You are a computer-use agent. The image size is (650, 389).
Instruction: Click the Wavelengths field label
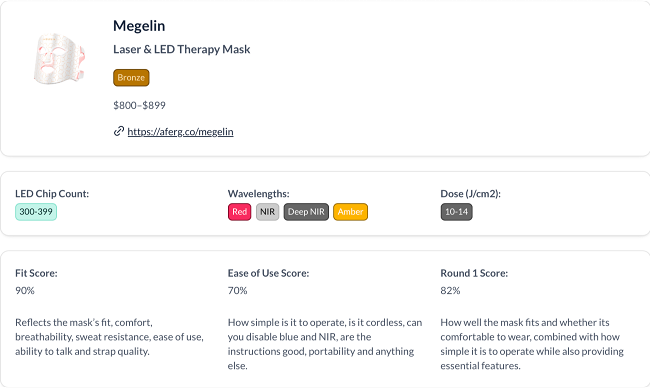point(258,194)
